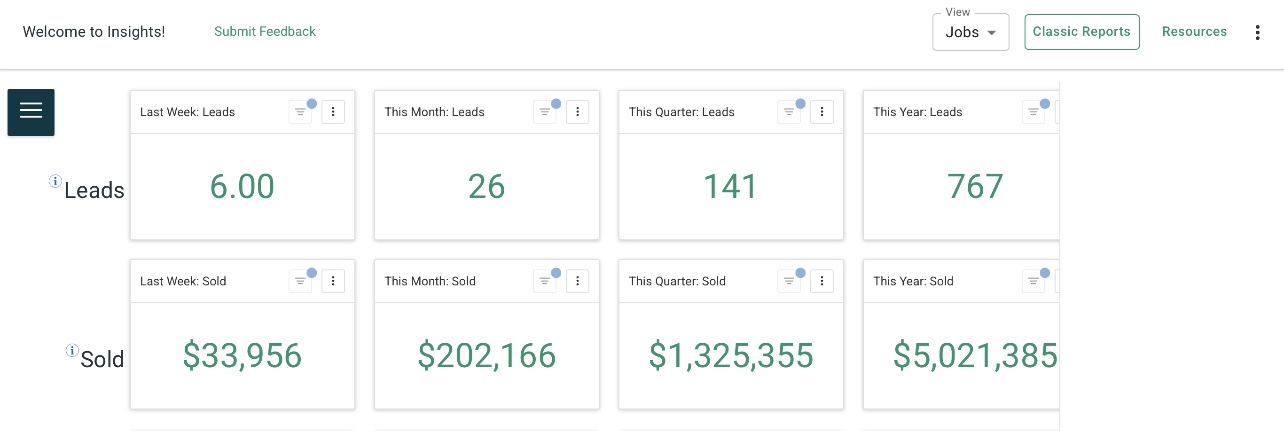Open the hamburger navigation menu
This screenshot has height=431, width=1284.
(31, 112)
